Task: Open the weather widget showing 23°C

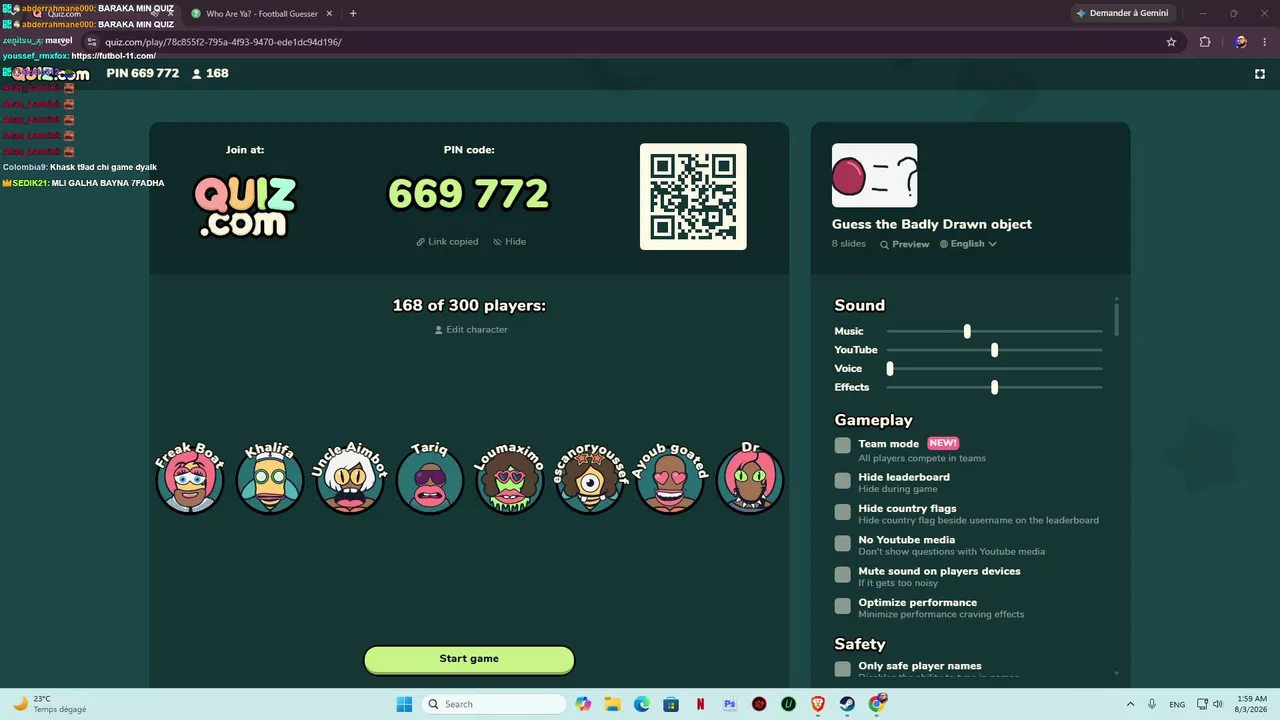Action: 50,704
